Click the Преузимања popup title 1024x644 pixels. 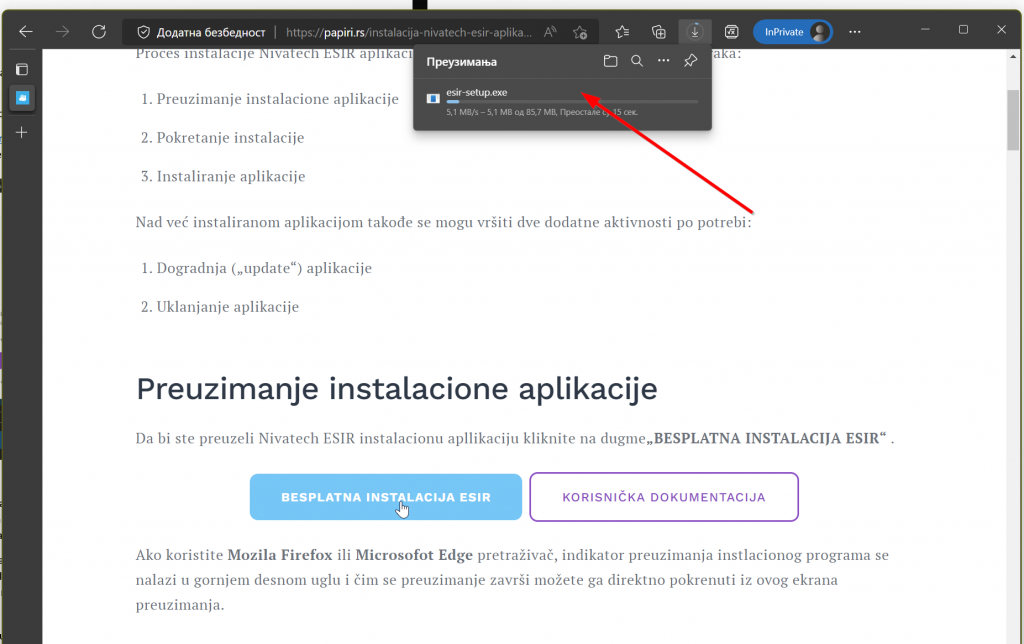coord(462,62)
